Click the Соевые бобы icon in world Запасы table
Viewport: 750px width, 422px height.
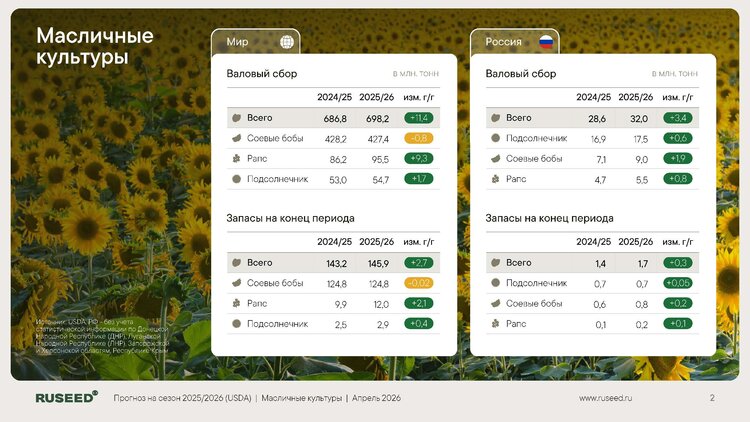235,283
